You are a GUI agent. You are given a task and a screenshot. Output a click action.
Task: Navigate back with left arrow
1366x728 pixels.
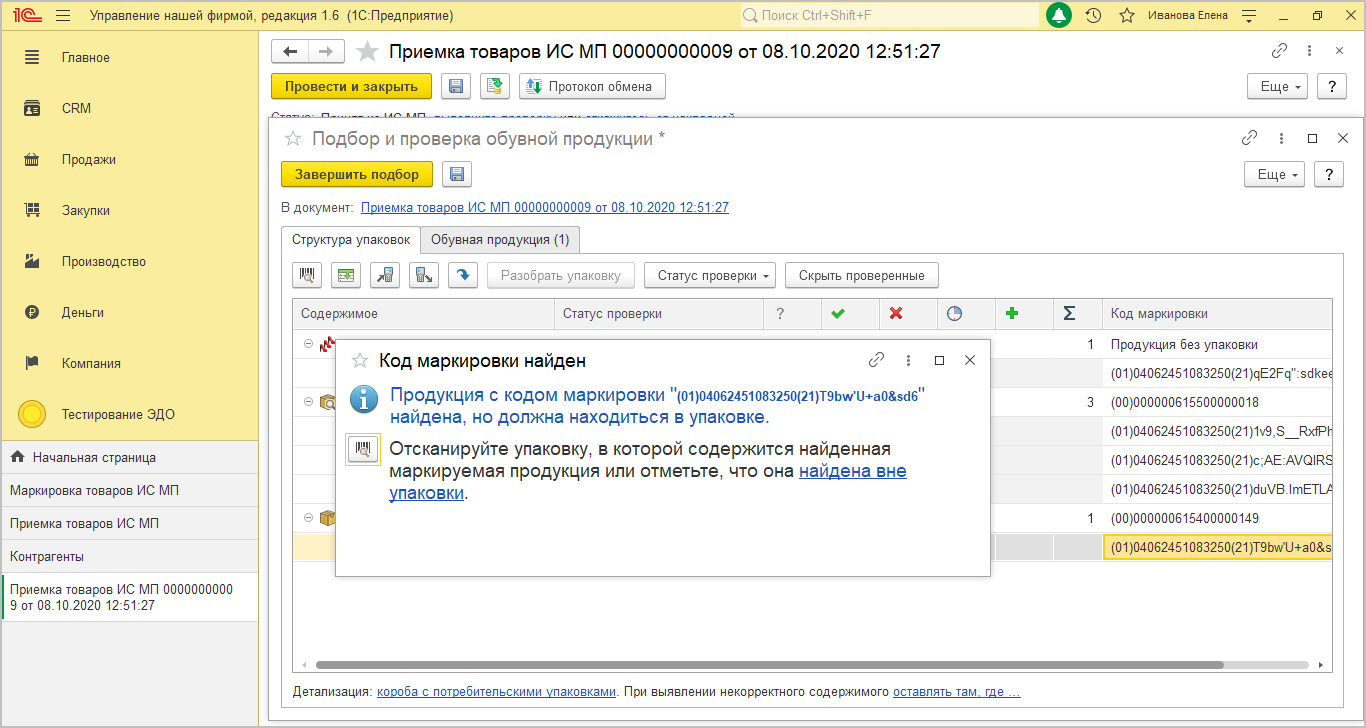(290, 52)
